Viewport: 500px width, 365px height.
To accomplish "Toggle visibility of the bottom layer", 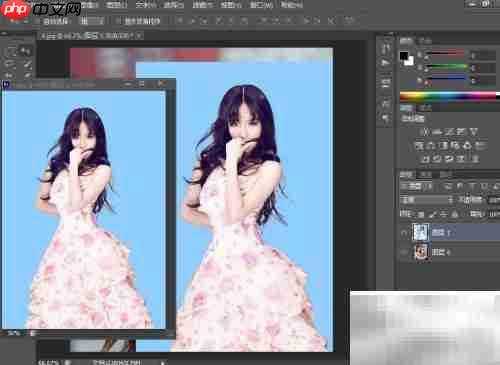I will point(404,252).
